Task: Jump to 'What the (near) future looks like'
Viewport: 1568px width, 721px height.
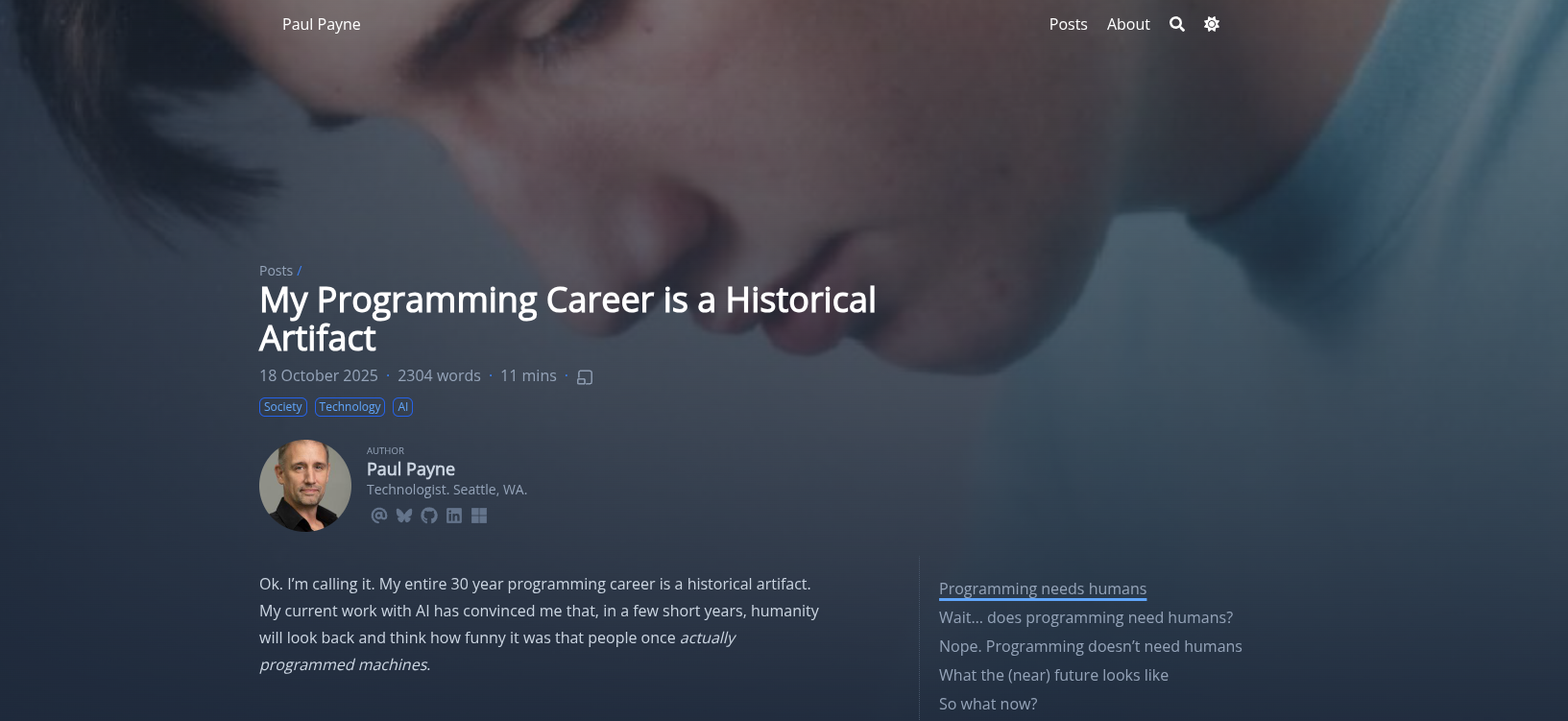Action: [1053, 675]
